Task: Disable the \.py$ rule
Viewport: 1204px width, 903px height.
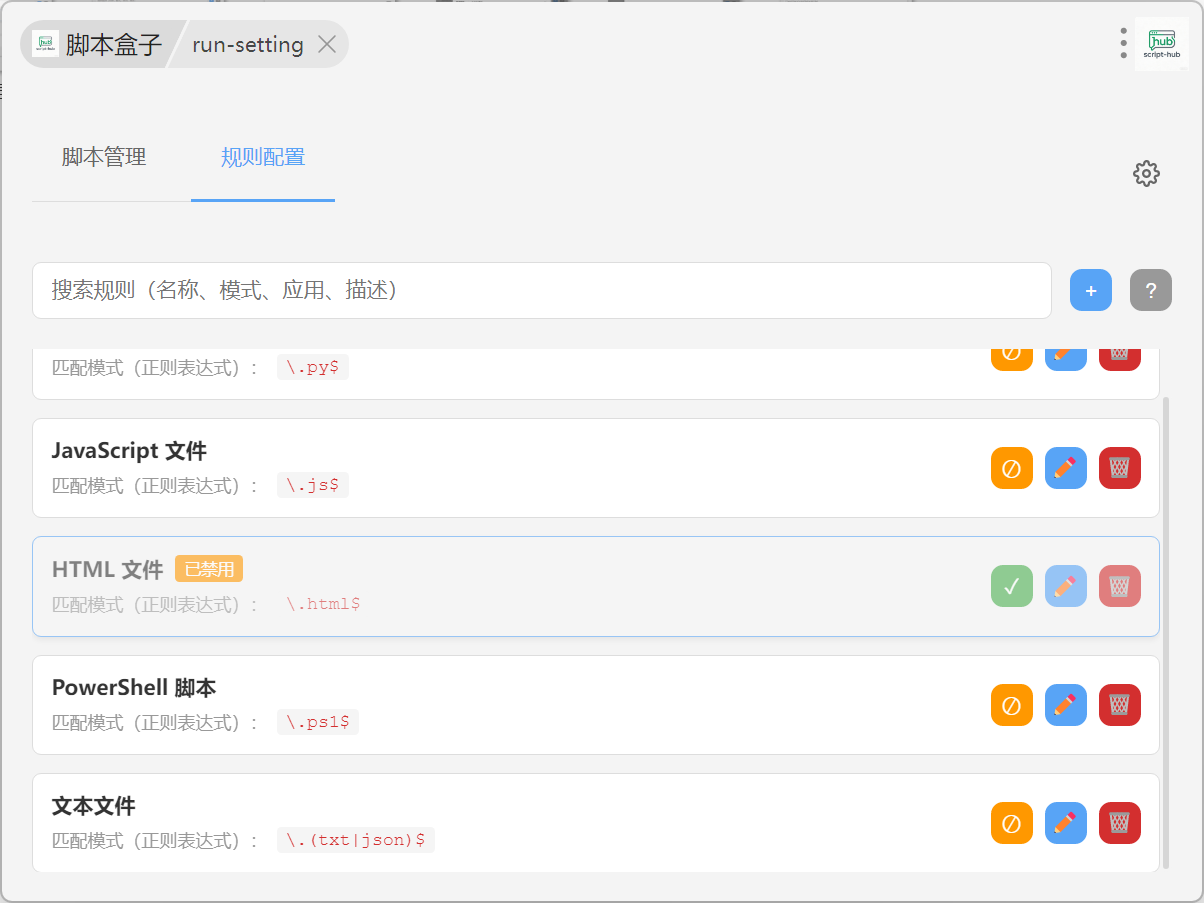Action: pyautogui.click(x=1011, y=359)
